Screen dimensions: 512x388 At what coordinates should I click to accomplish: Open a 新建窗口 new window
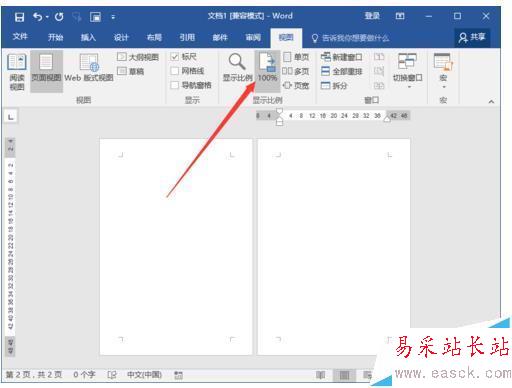click(341, 57)
